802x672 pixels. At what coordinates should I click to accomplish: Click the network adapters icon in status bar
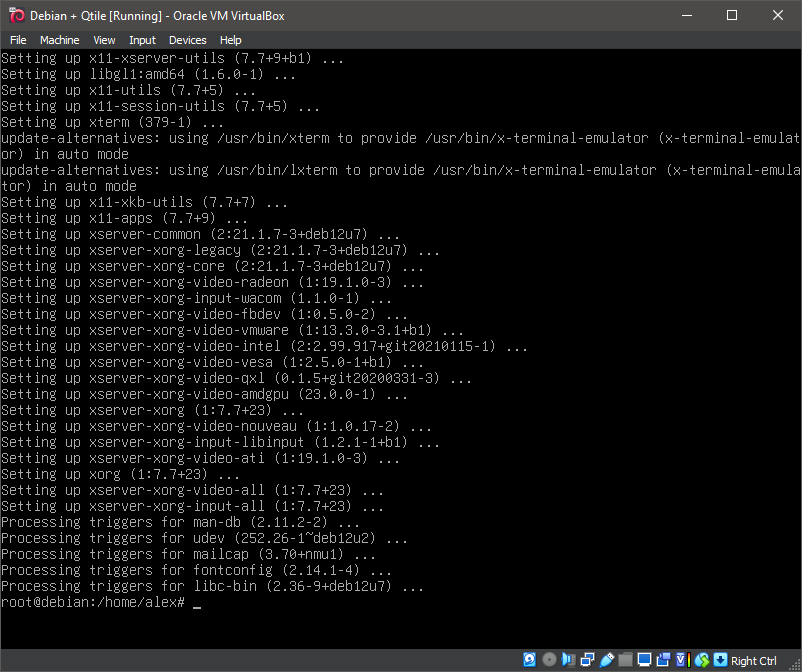point(587,659)
